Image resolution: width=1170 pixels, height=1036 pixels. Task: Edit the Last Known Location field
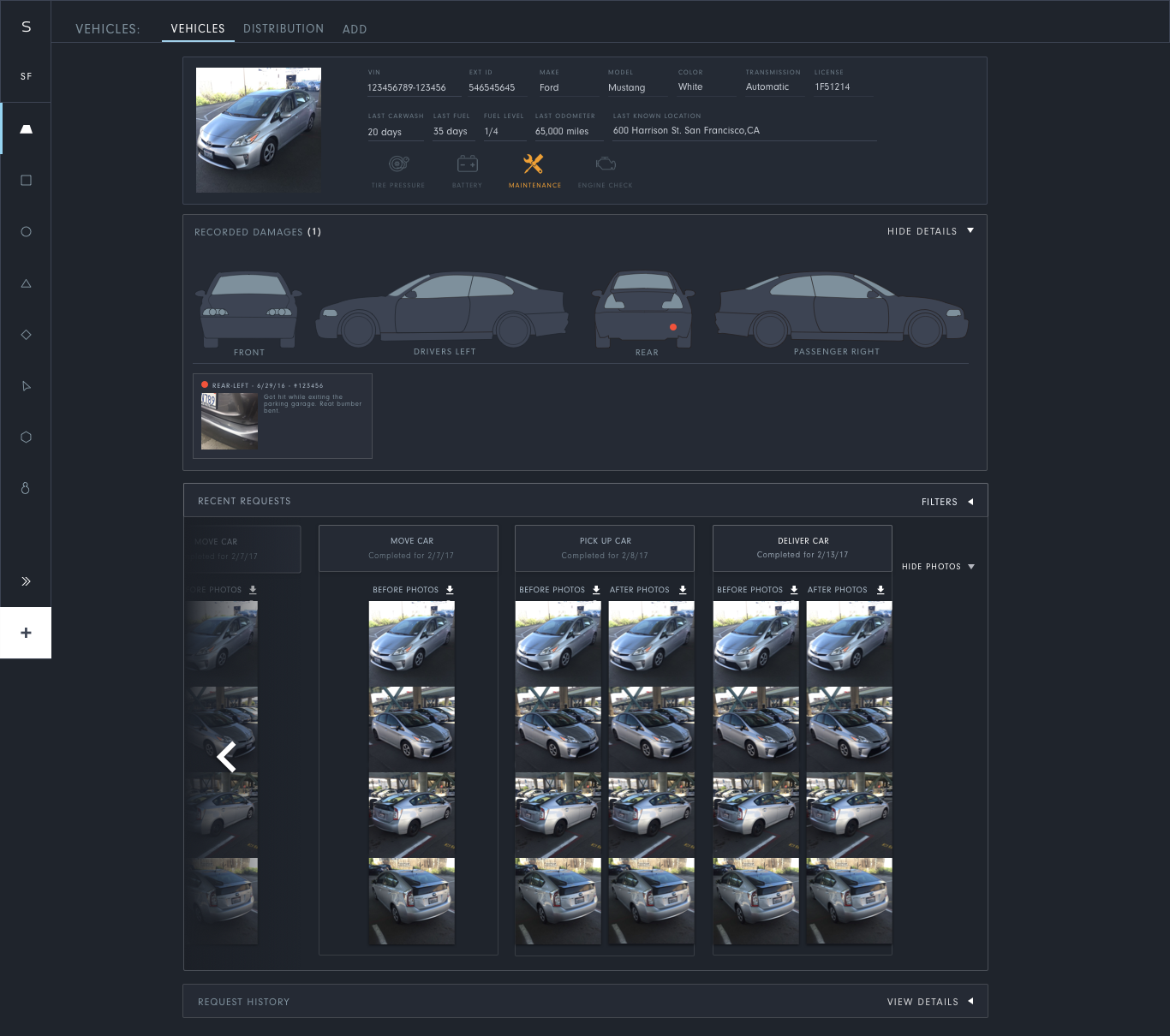coord(744,131)
